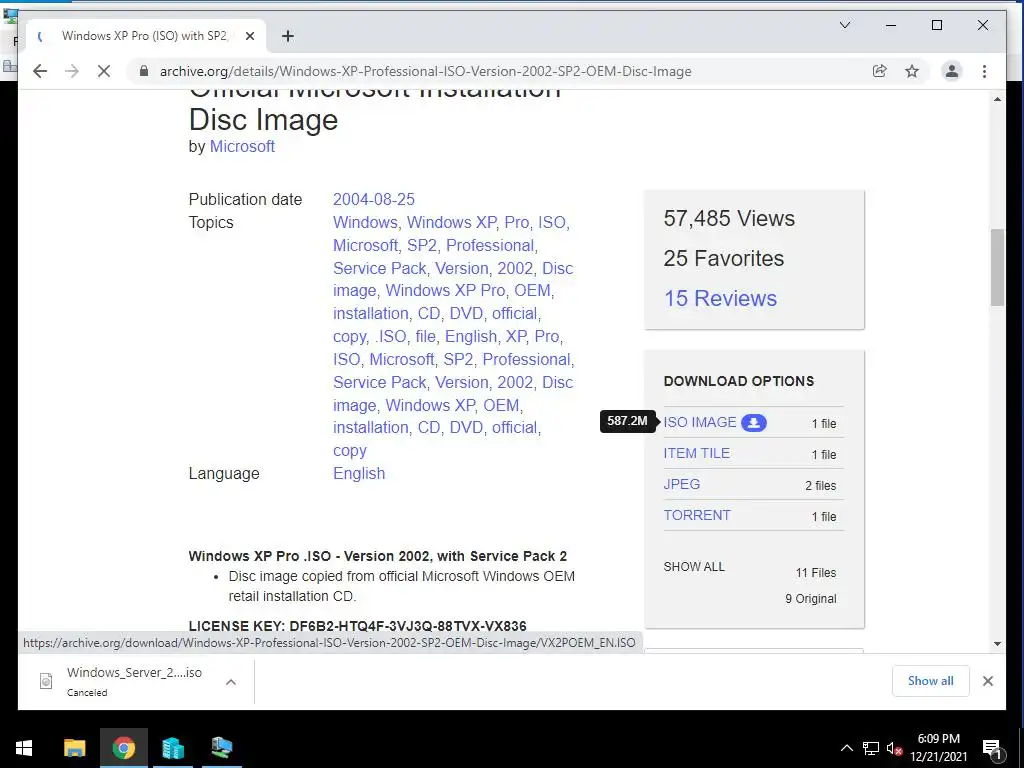The image size is (1024, 768).
Task: Open the virtual machine manager taskbar icon
Action: coord(221,748)
